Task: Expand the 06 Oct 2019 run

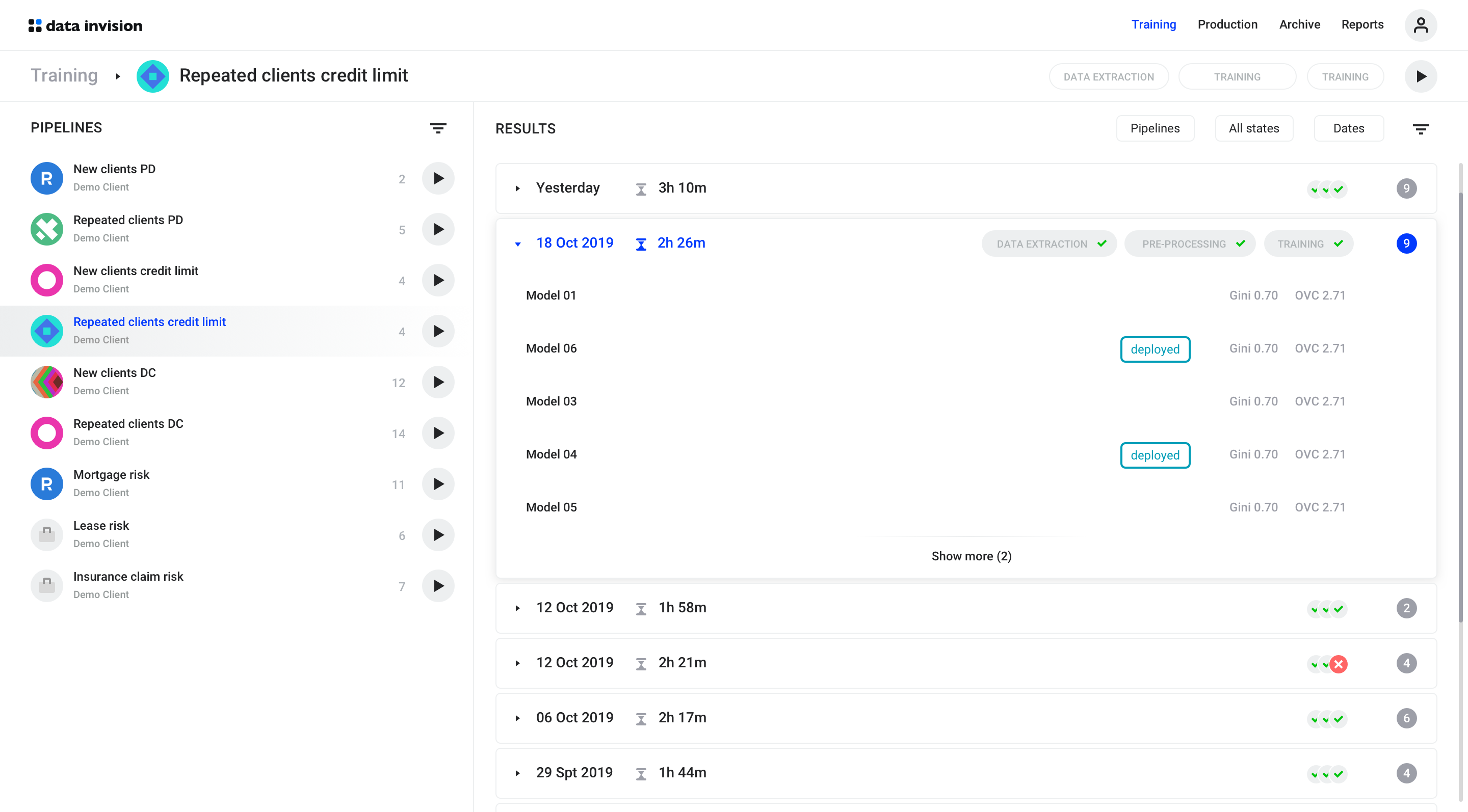Action: (x=517, y=719)
